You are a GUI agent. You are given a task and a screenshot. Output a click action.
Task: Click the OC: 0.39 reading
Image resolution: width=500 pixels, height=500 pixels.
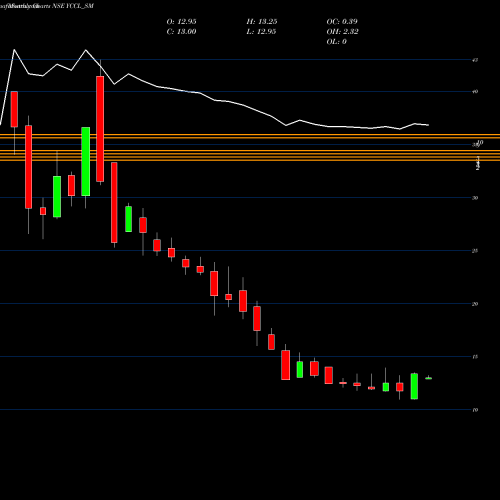[342, 22]
